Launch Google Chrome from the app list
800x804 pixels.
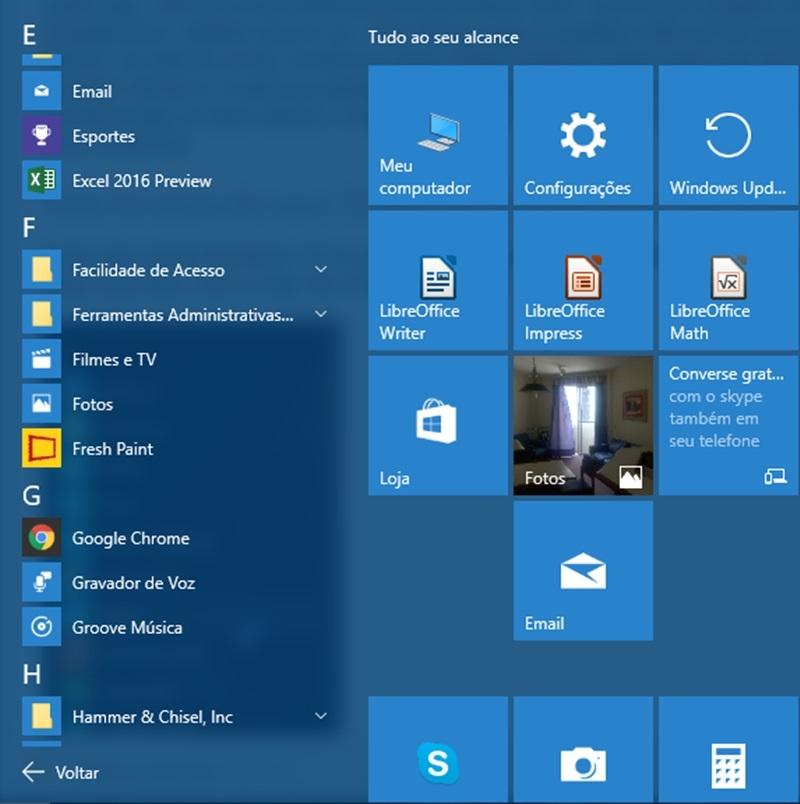[x=130, y=538]
